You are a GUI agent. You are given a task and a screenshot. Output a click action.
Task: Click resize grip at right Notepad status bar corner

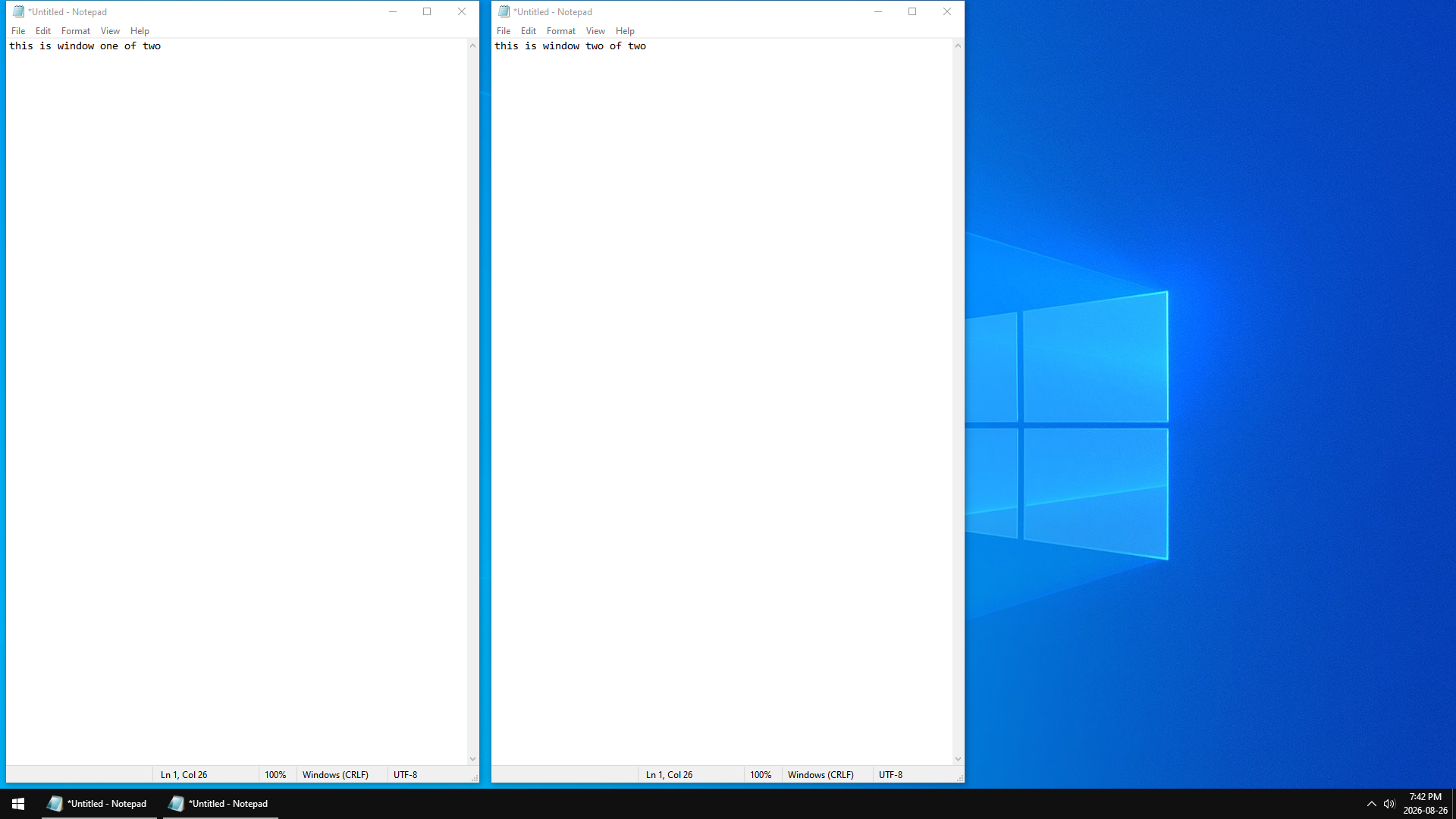tap(959, 777)
